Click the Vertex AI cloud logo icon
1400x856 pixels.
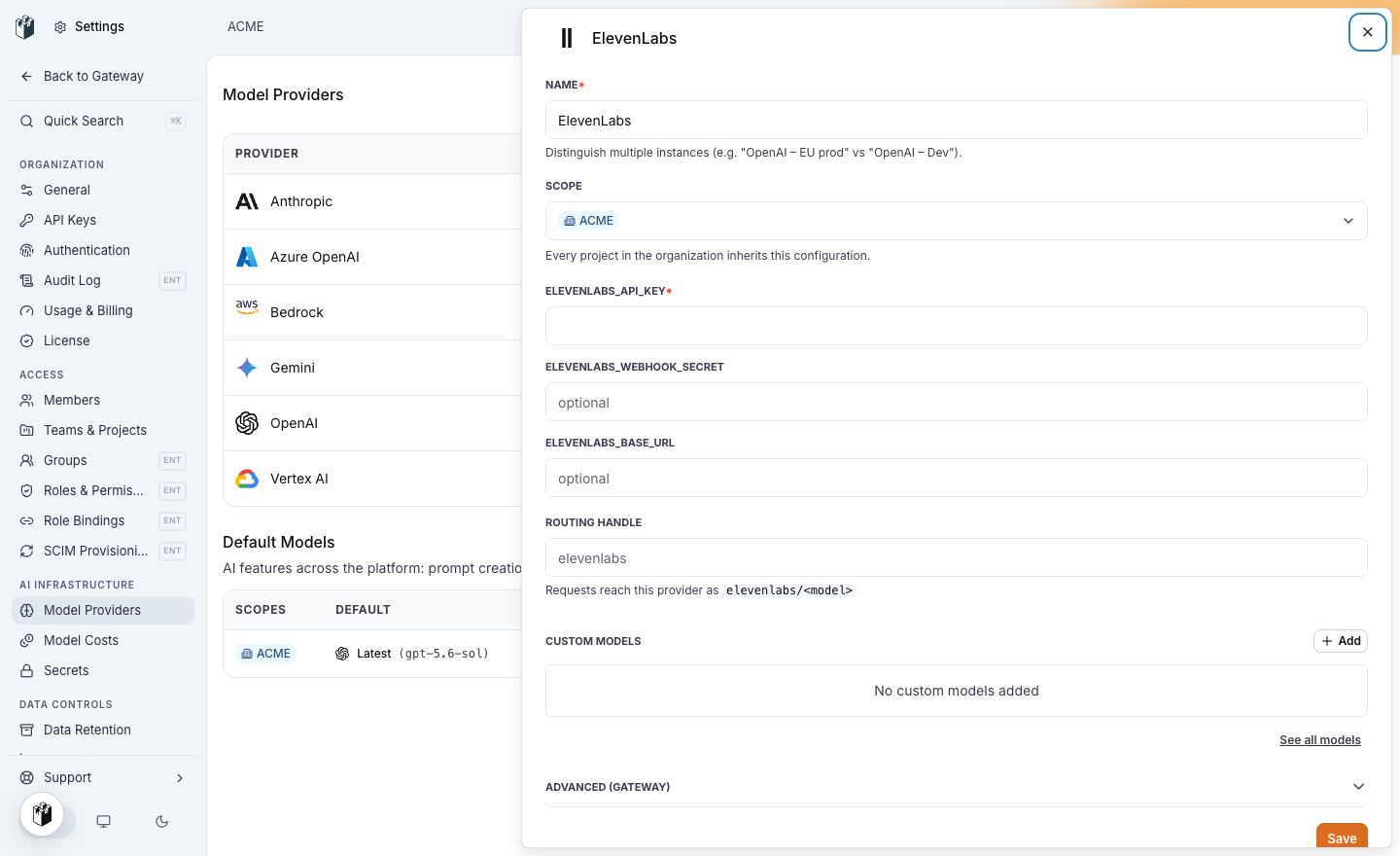click(x=247, y=479)
